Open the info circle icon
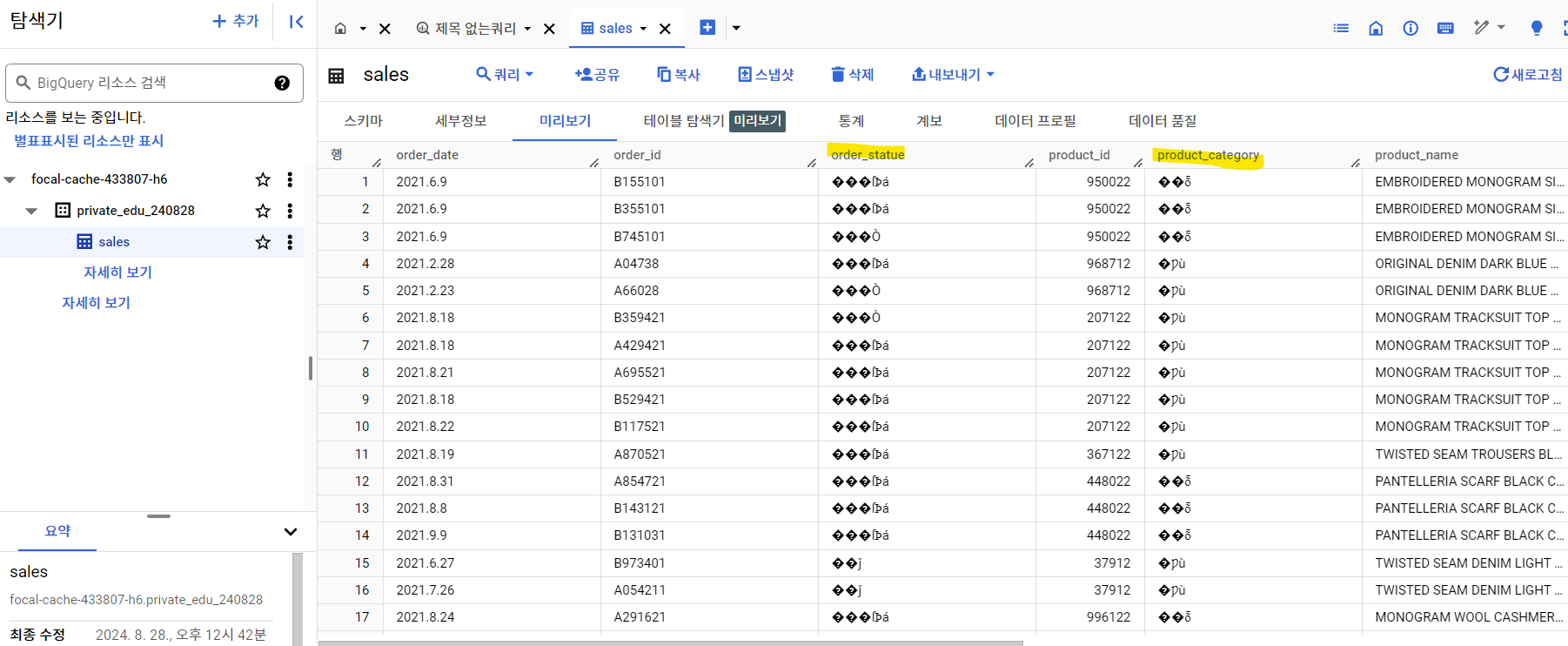The image size is (1568, 646). tap(1411, 29)
